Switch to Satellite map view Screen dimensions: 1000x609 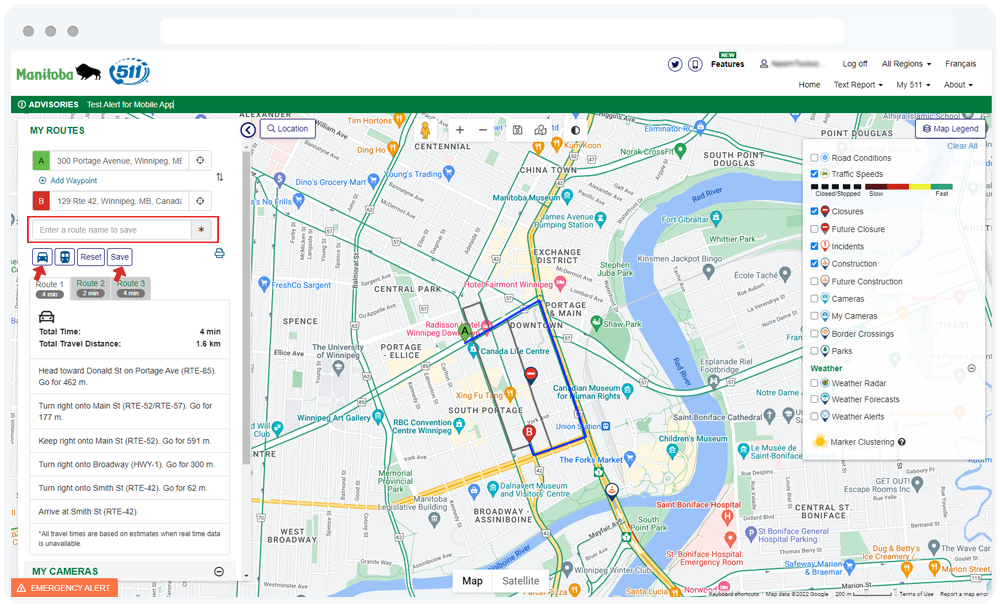520,581
